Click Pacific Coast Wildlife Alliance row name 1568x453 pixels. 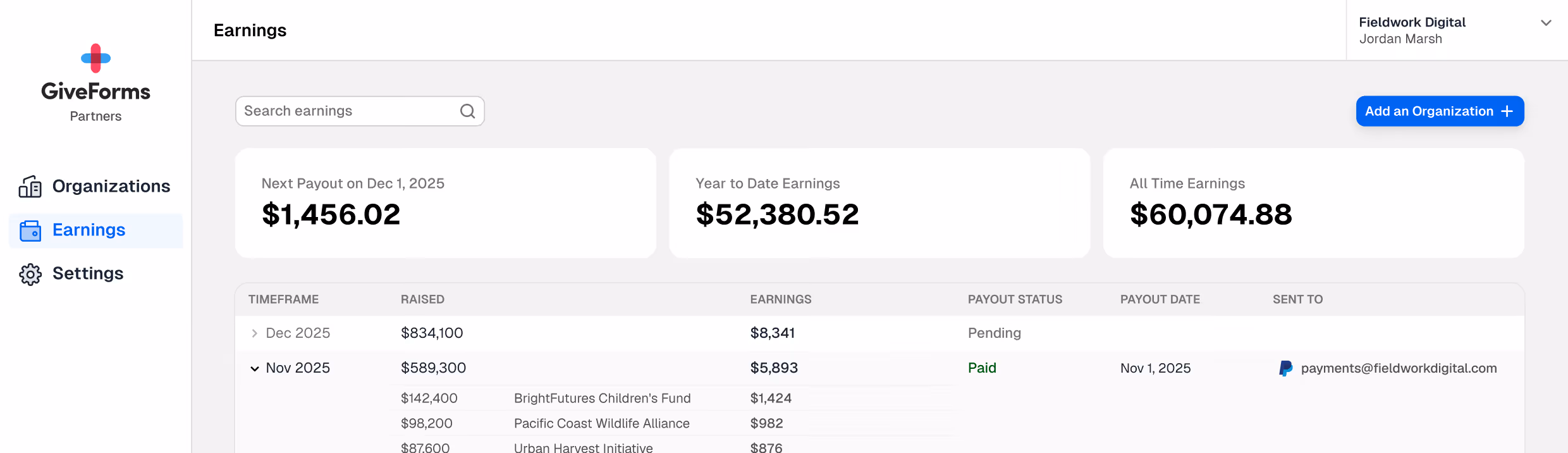pos(601,424)
